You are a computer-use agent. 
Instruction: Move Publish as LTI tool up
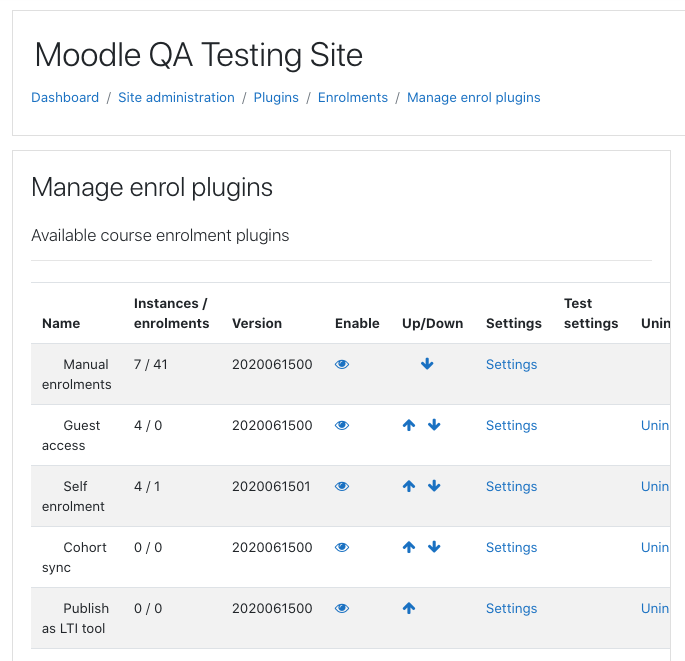[x=409, y=608]
